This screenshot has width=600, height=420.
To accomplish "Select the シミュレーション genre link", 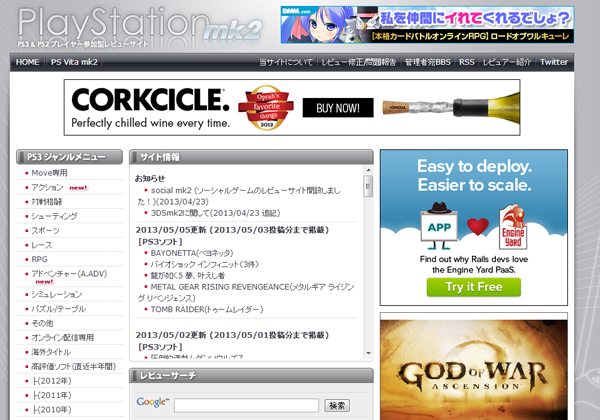I will pos(56,294).
